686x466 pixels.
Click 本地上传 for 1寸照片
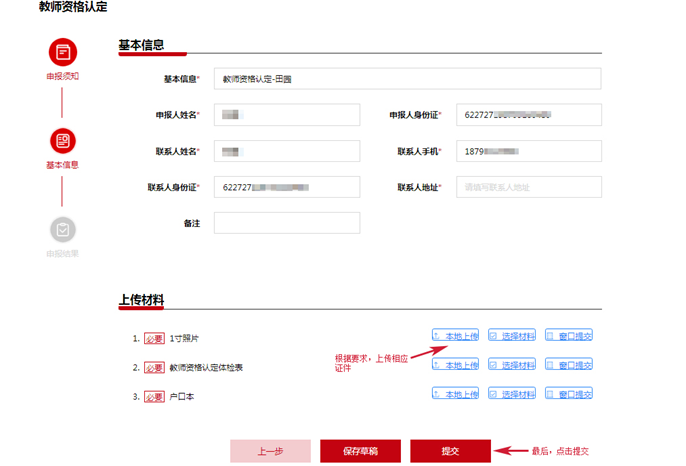[x=455, y=336]
